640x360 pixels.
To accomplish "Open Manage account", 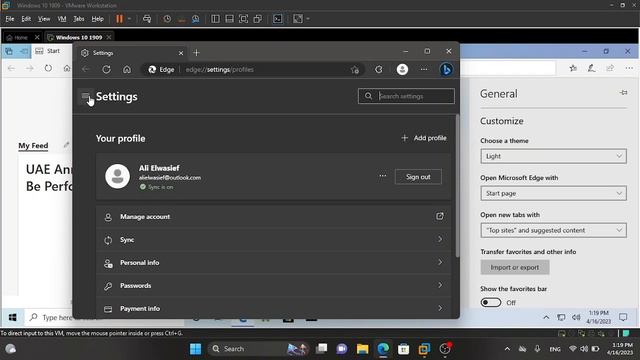I will [x=273, y=217].
